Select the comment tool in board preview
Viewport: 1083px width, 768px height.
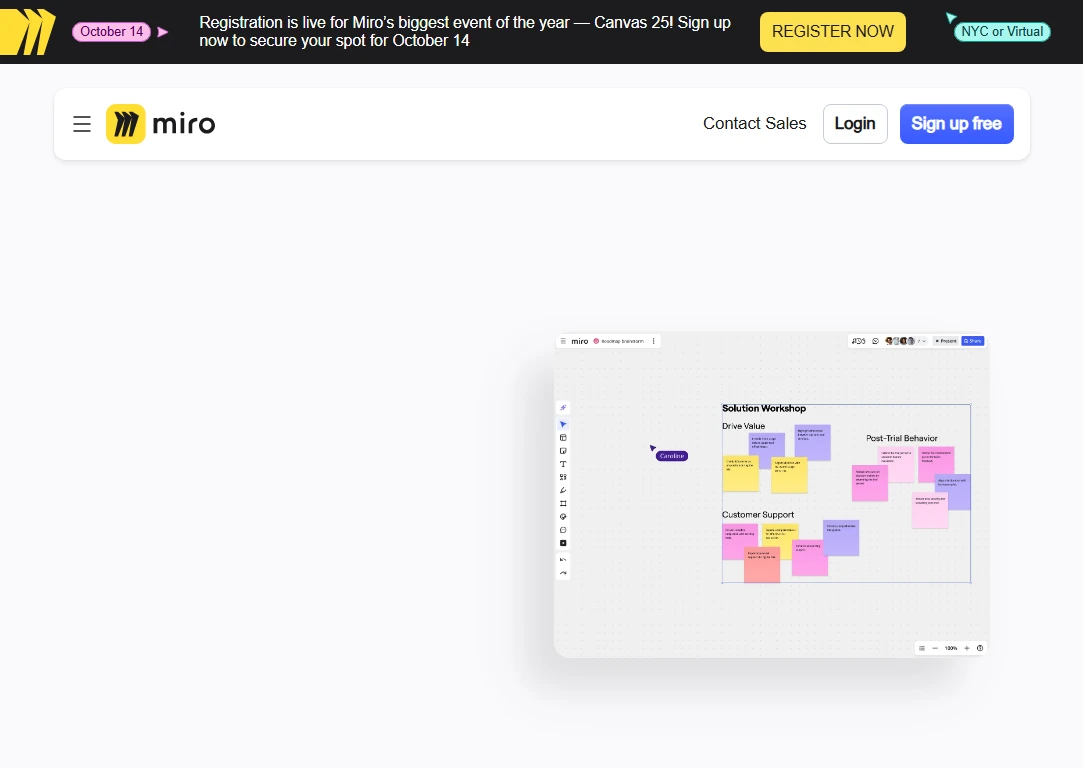pyautogui.click(x=563, y=530)
